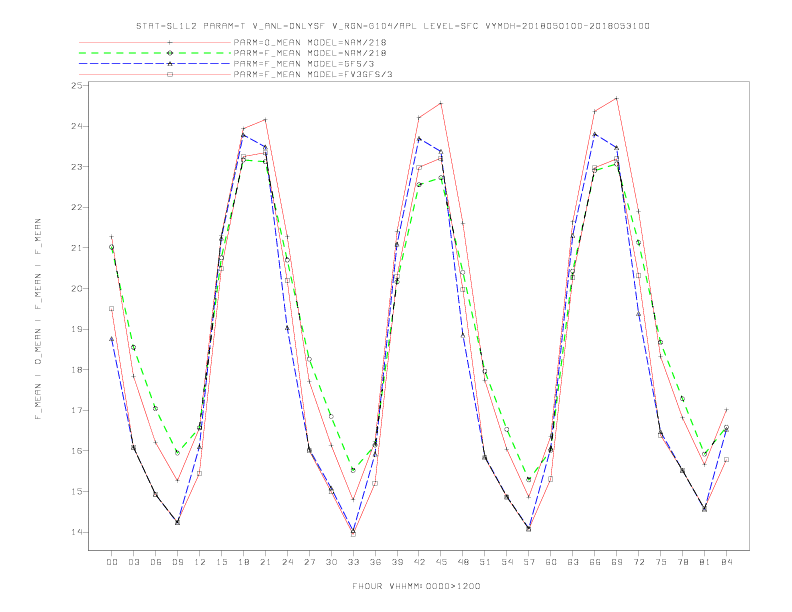Click x-axis forecast hour 57
Screen dimensions: 792x612
tap(529, 562)
